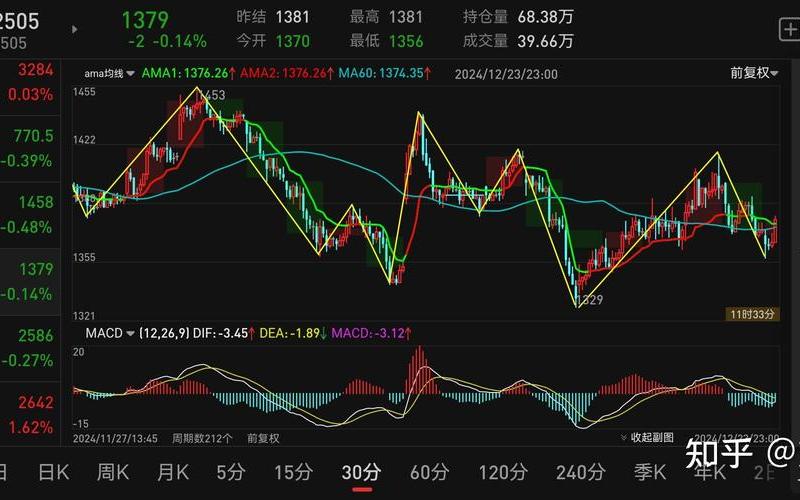
Task: Click the 持仓量 68.38万 value
Action: pyautogui.click(x=518, y=17)
